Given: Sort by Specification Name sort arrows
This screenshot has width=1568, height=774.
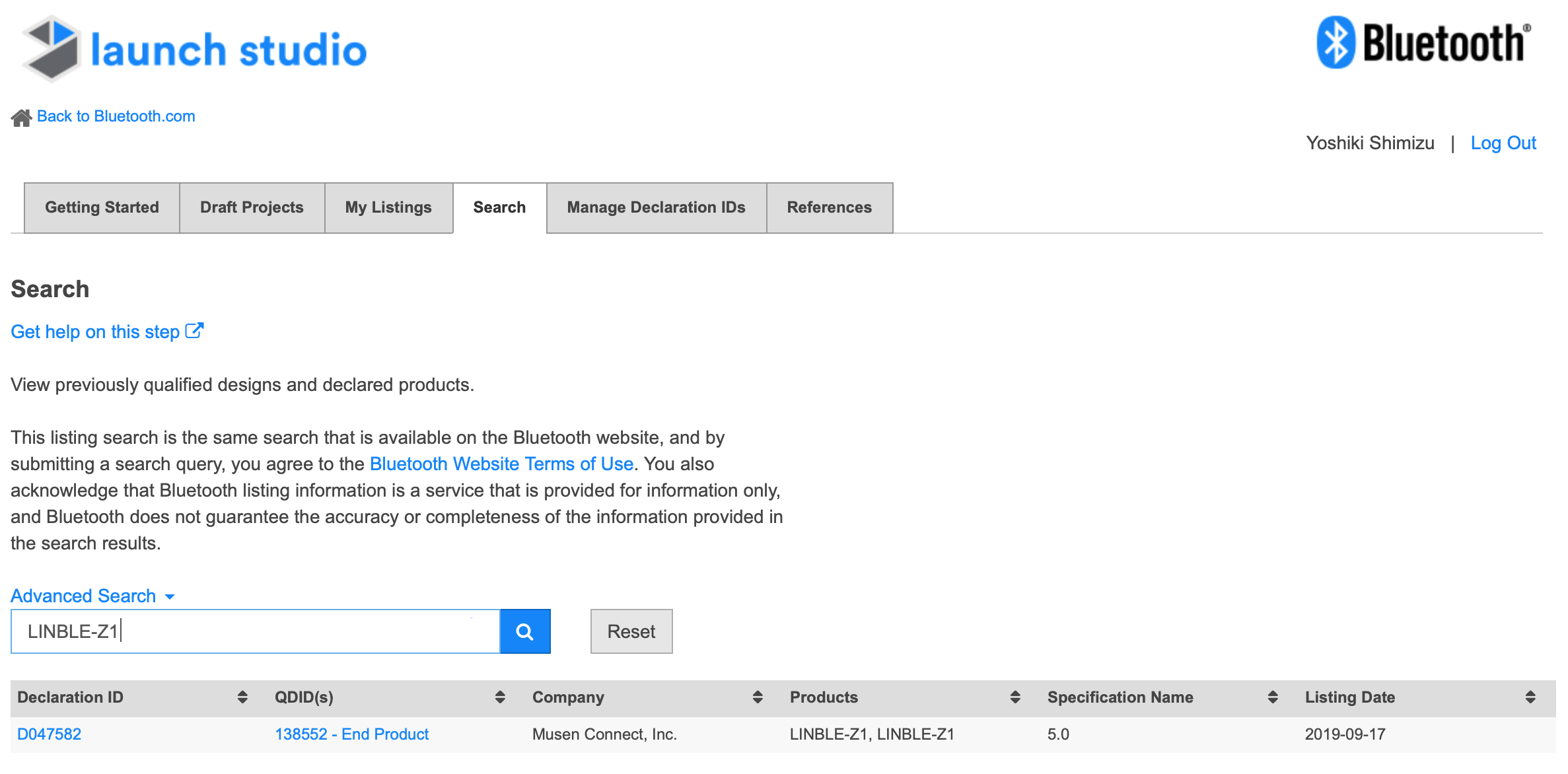Looking at the screenshot, I should pos(1273,697).
